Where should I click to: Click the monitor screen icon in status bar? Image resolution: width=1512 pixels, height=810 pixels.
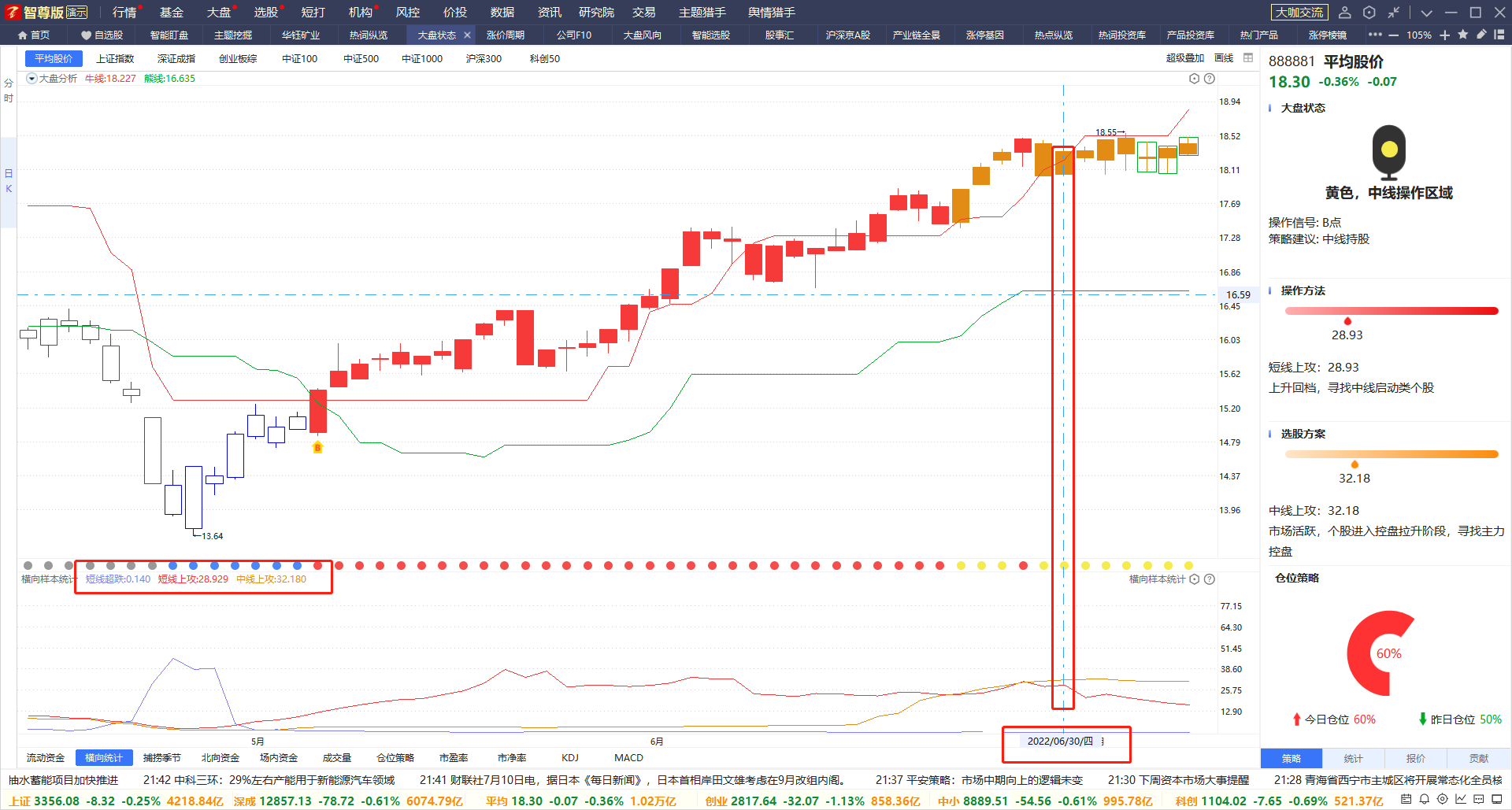(x=1497, y=800)
